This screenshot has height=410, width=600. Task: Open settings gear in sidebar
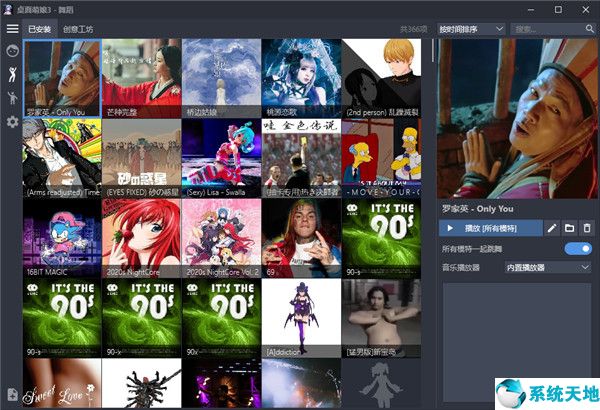(x=13, y=122)
